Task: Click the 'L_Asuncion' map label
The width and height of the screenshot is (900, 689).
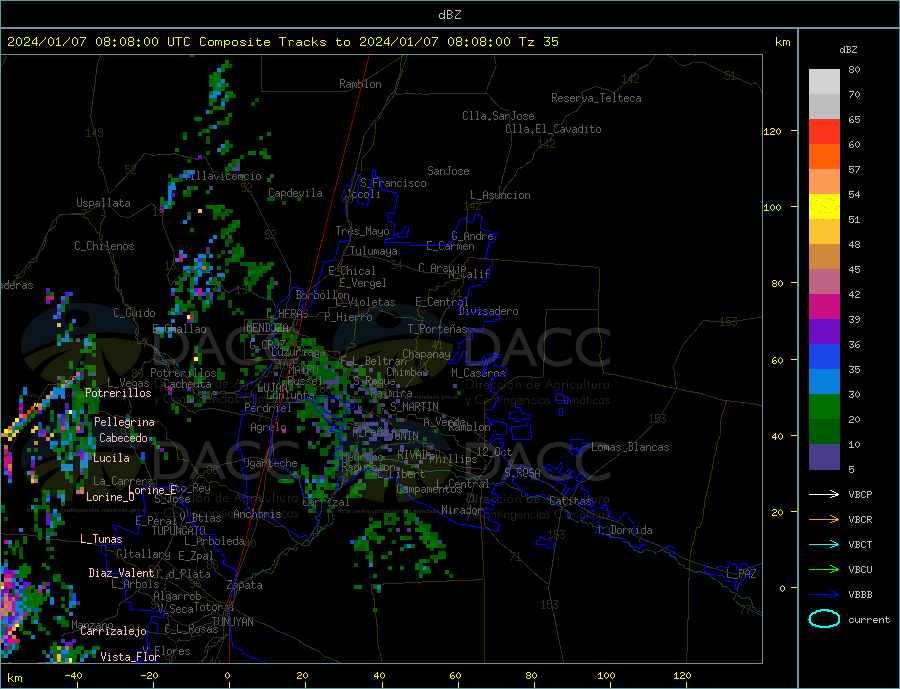Action: pos(500,195)
